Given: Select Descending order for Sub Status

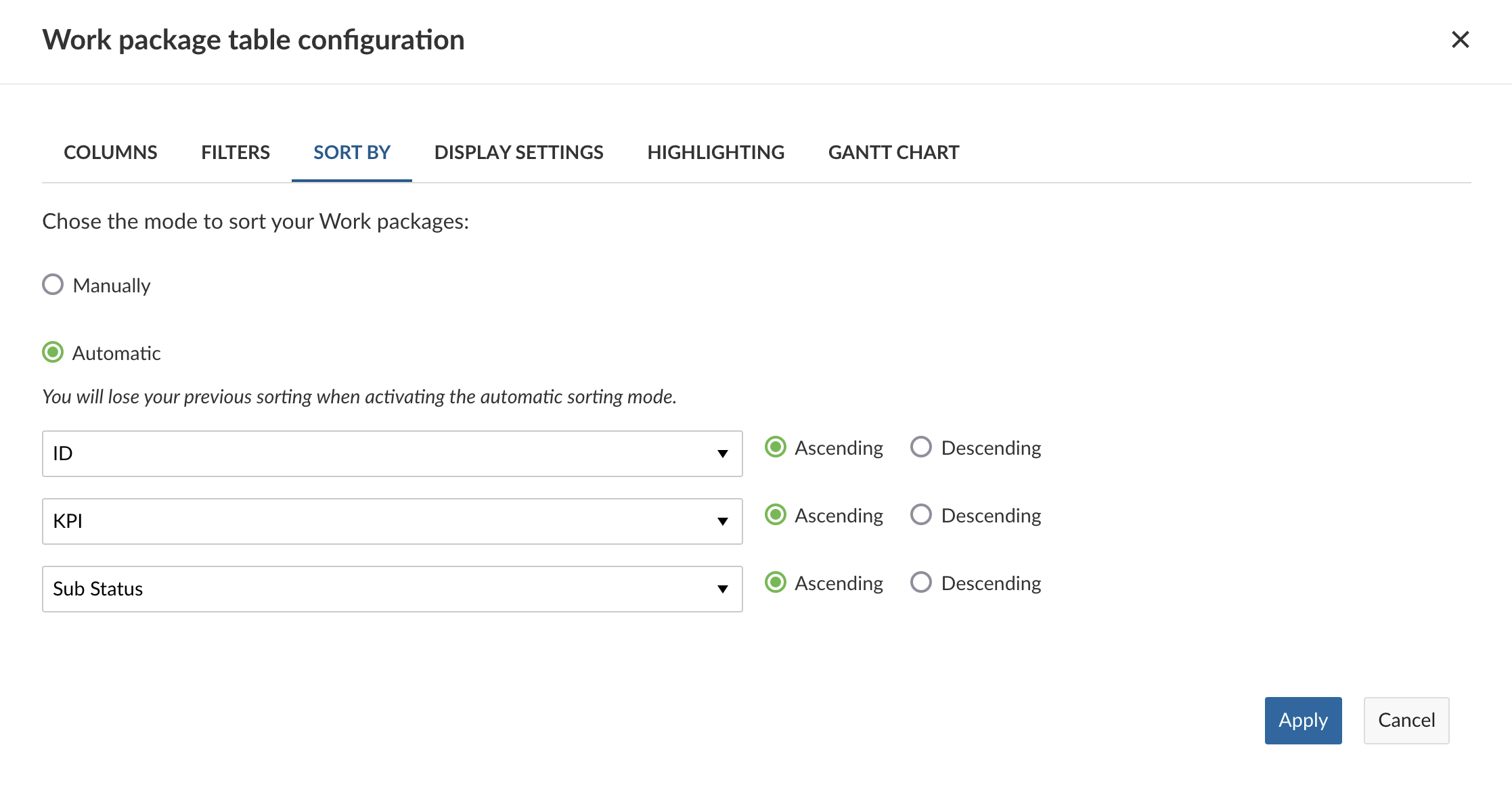Looking at the screenshot, I should 919,583.
